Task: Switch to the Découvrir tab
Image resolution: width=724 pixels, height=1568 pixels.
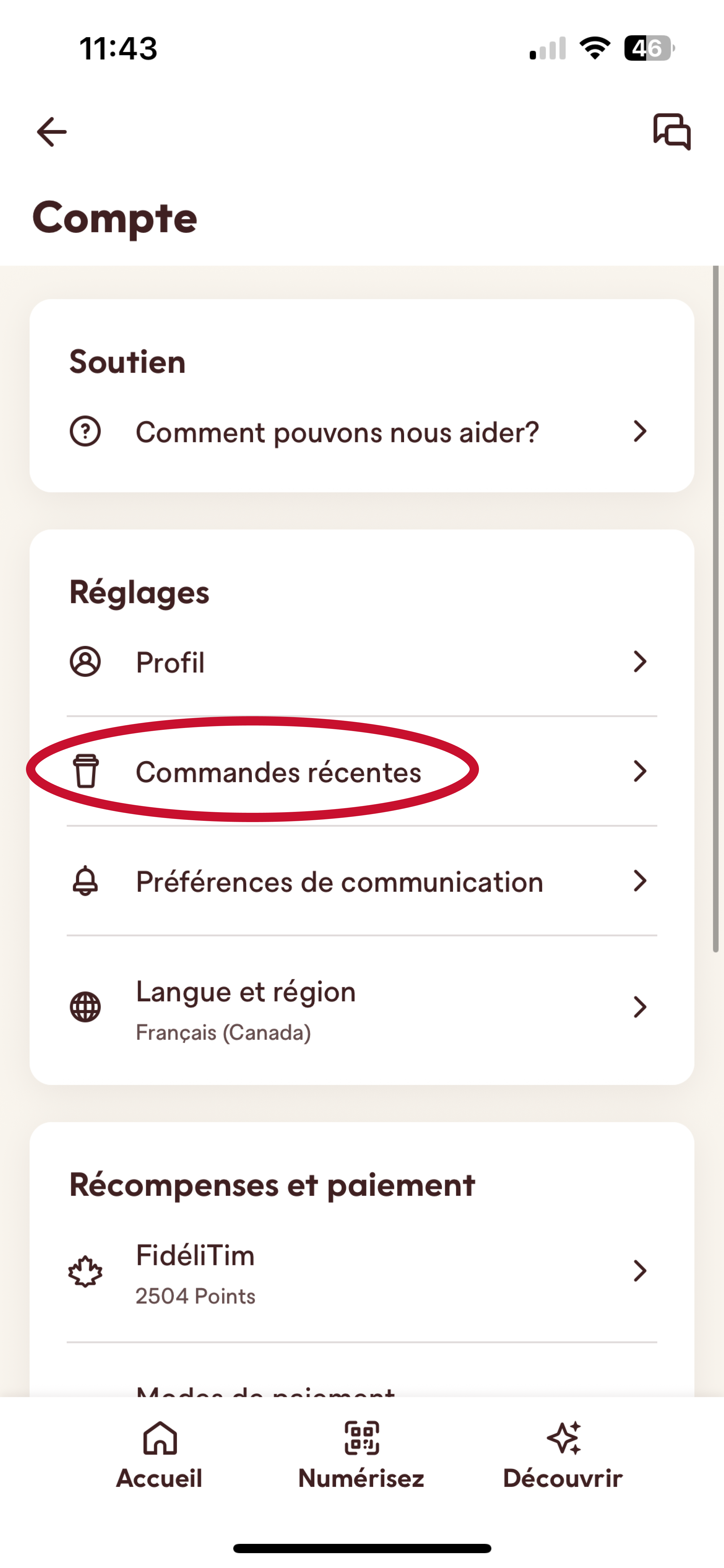Action: point(563,1455)
